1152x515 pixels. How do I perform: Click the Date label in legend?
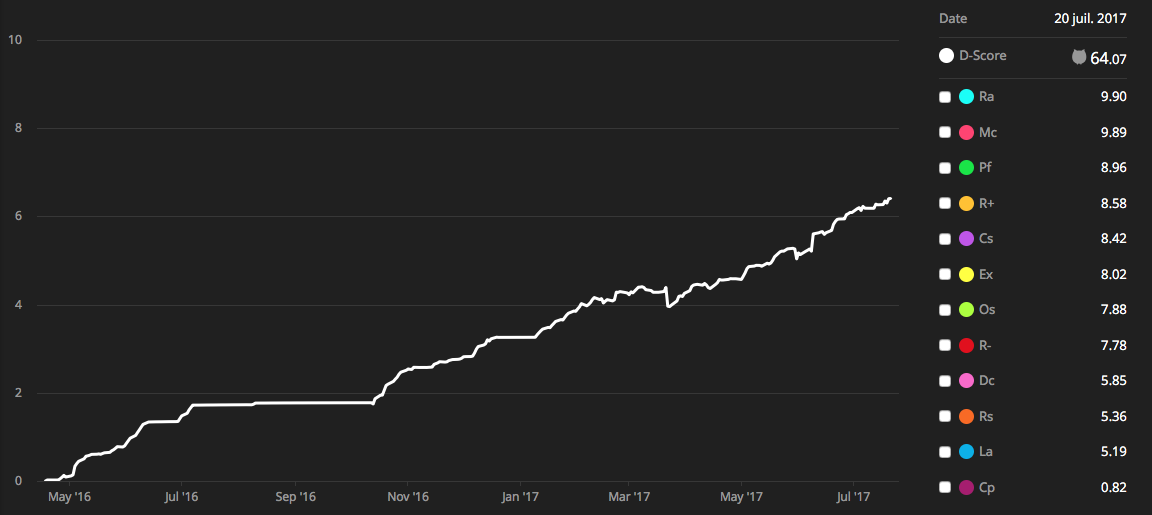coord(953,19)
